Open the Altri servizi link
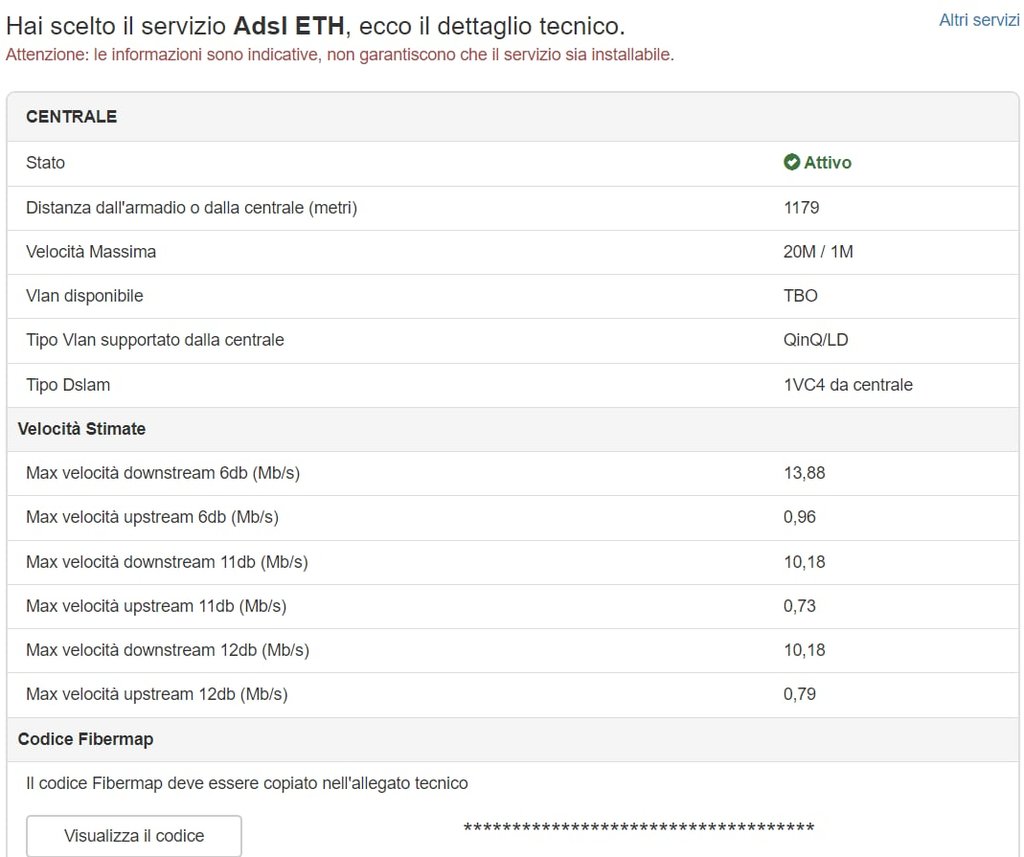The image size is (1024, 857). click(979, 20)
